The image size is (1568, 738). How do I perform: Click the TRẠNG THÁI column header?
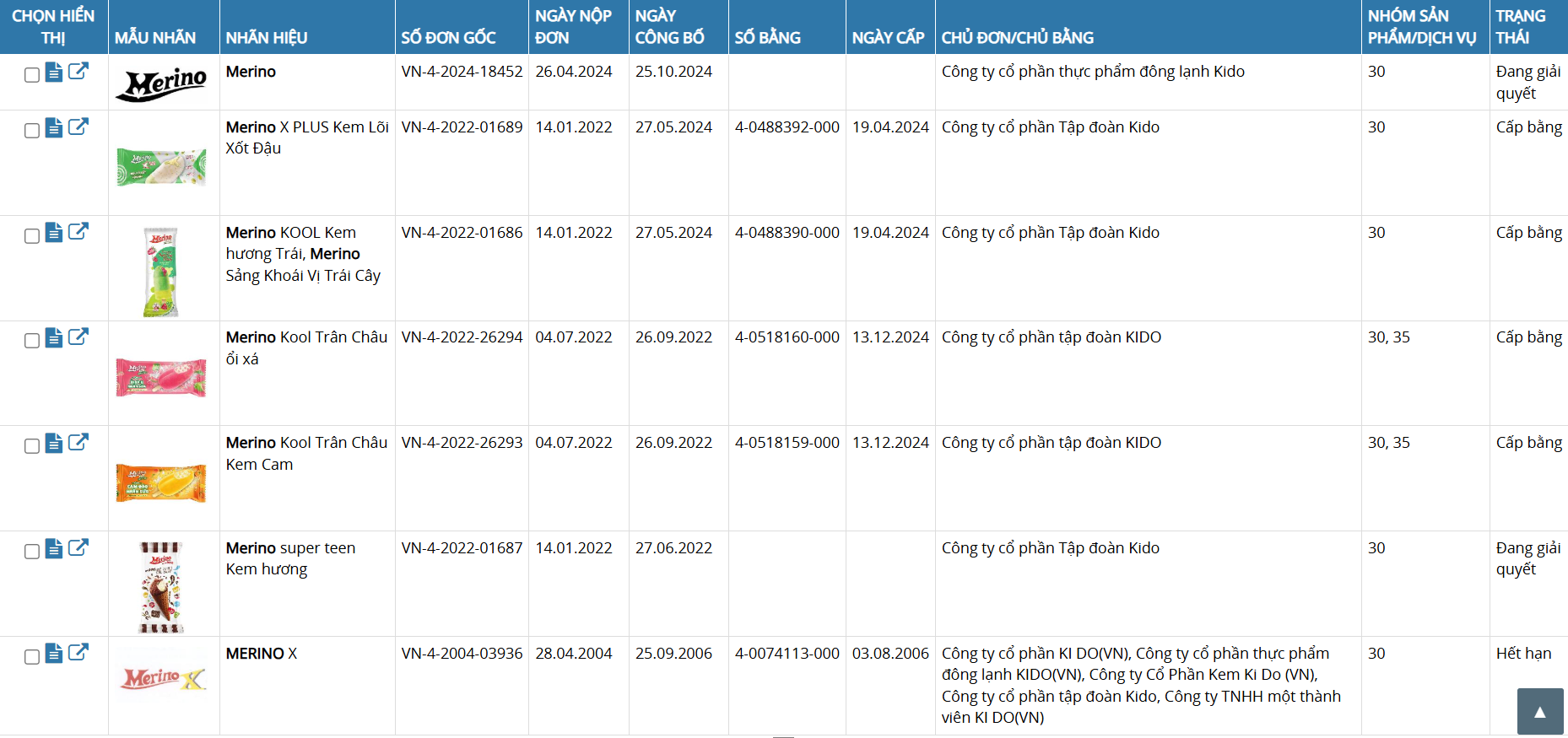pos(1520,27)
